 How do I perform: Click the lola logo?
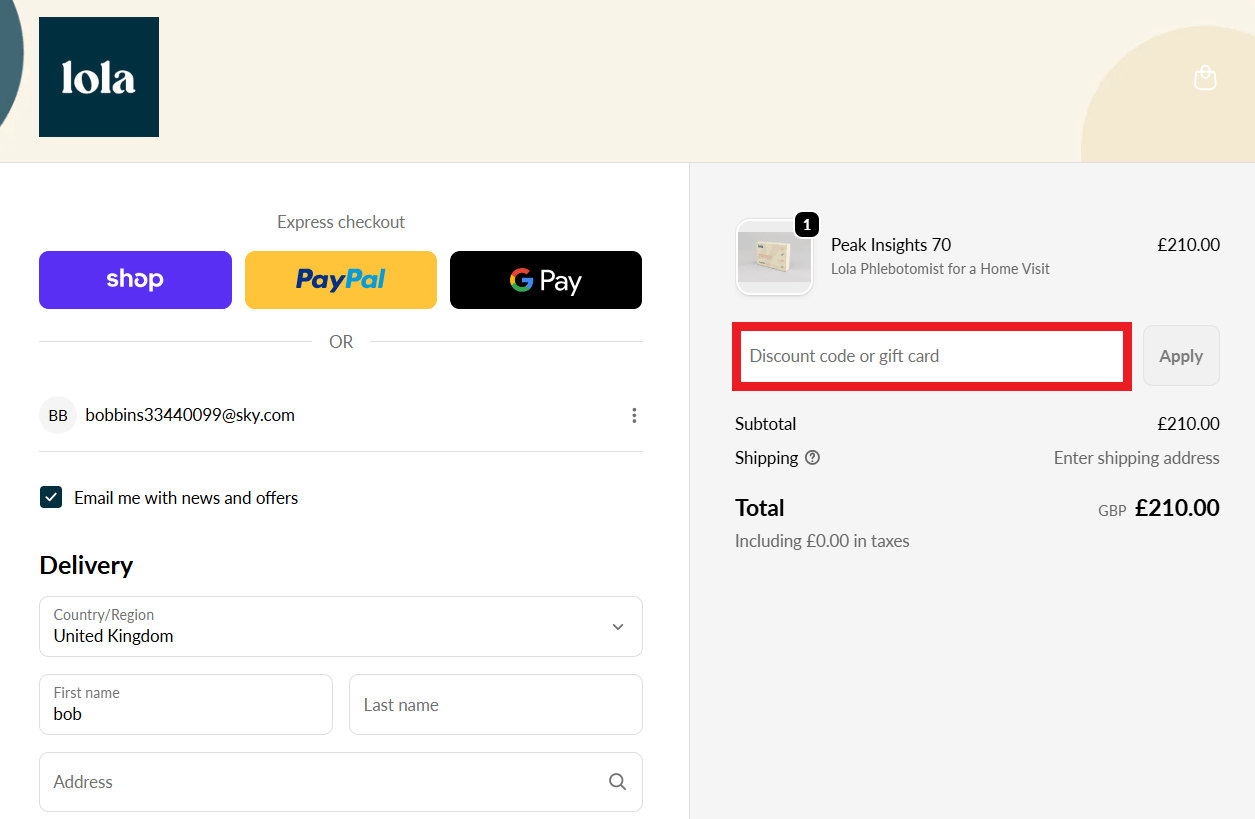98,76
